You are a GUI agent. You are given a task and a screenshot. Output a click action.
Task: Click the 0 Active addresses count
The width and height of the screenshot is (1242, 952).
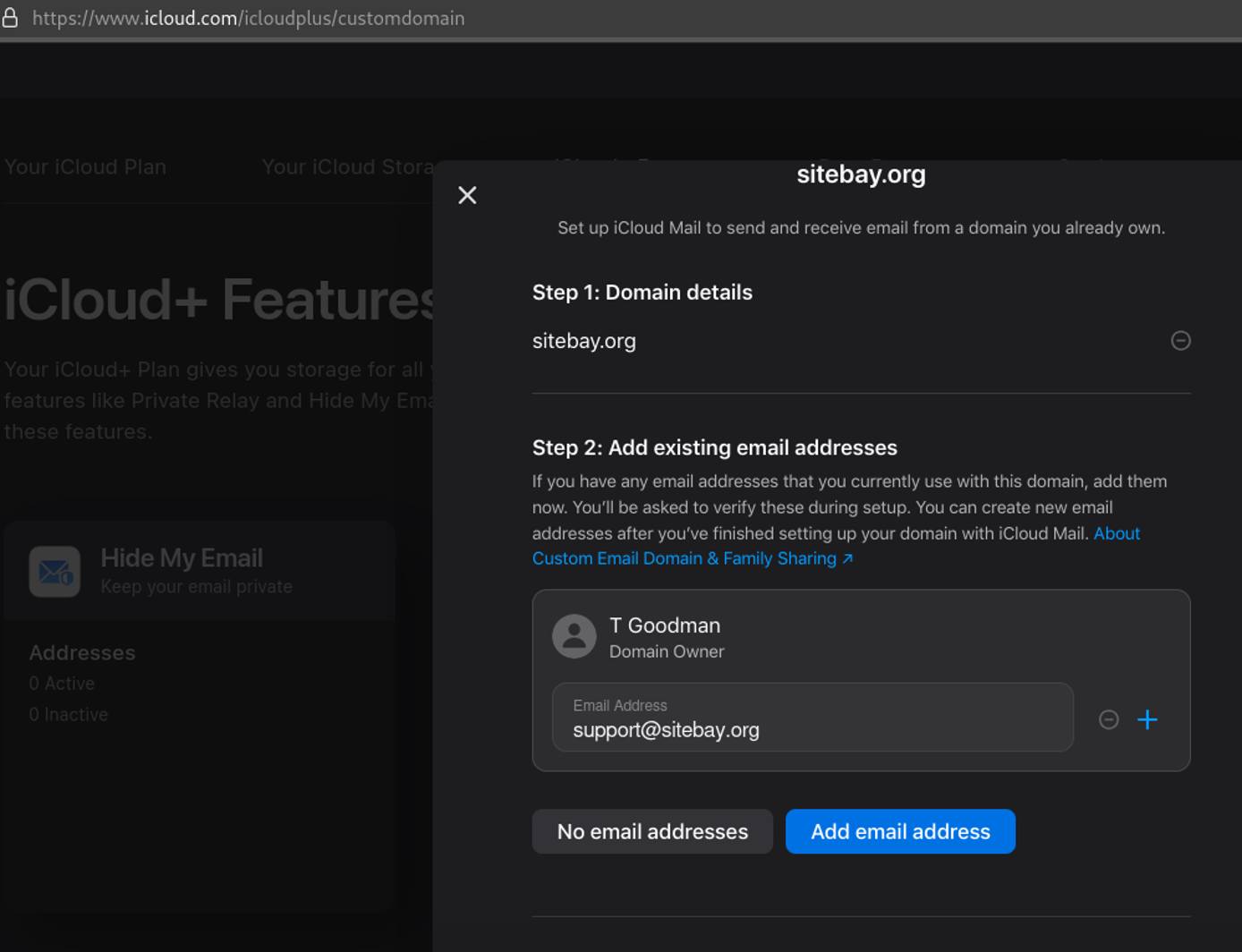coord(61,683)
